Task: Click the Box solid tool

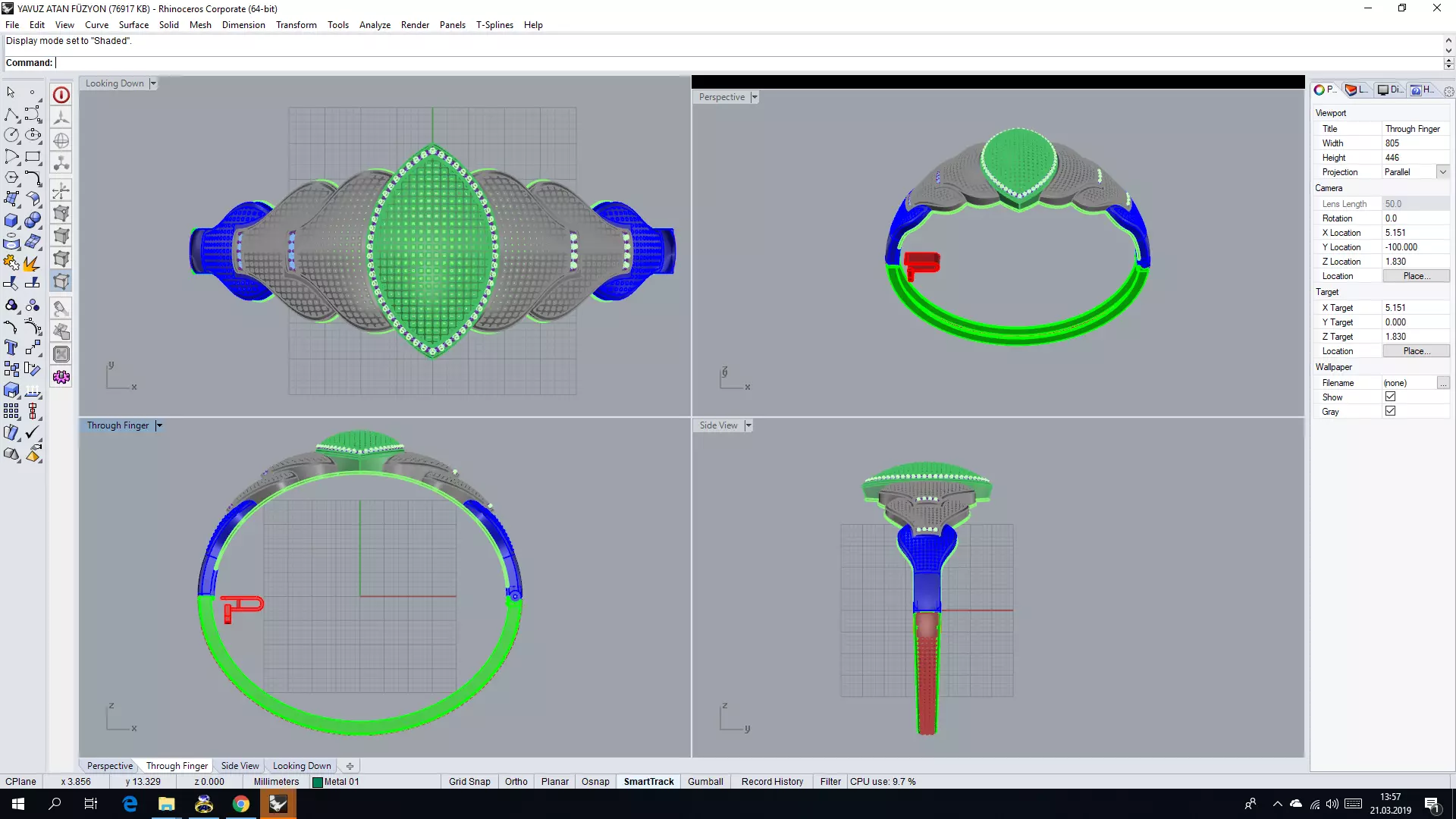Action: [x=11, y=221]
